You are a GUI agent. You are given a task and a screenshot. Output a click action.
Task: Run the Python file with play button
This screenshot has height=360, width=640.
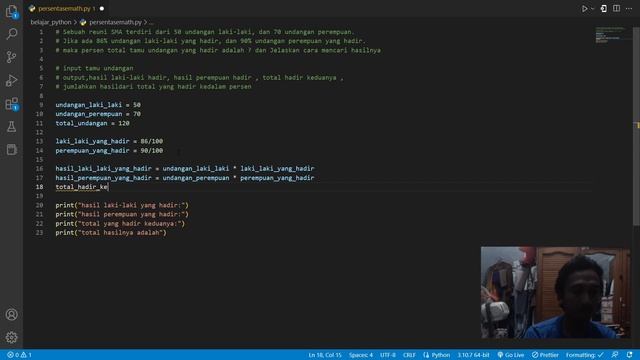pos(584,9)
